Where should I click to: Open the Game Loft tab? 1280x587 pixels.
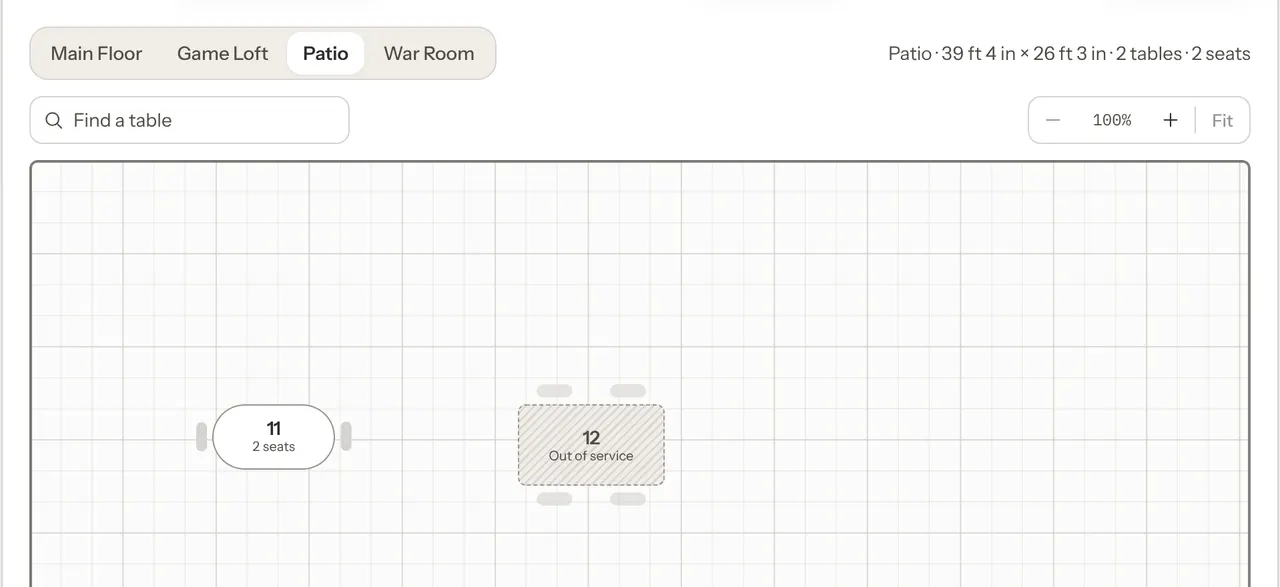coord(223,54)
